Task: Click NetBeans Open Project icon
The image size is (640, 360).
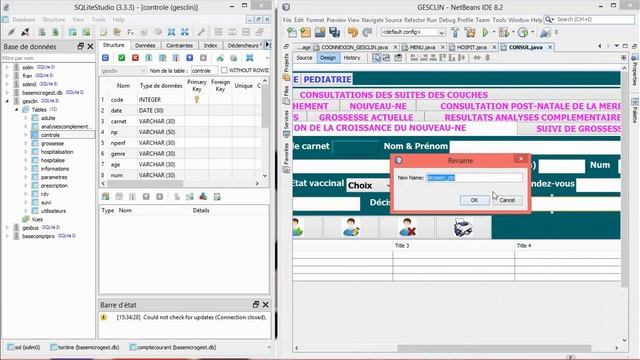Action: tap(320, 32)
